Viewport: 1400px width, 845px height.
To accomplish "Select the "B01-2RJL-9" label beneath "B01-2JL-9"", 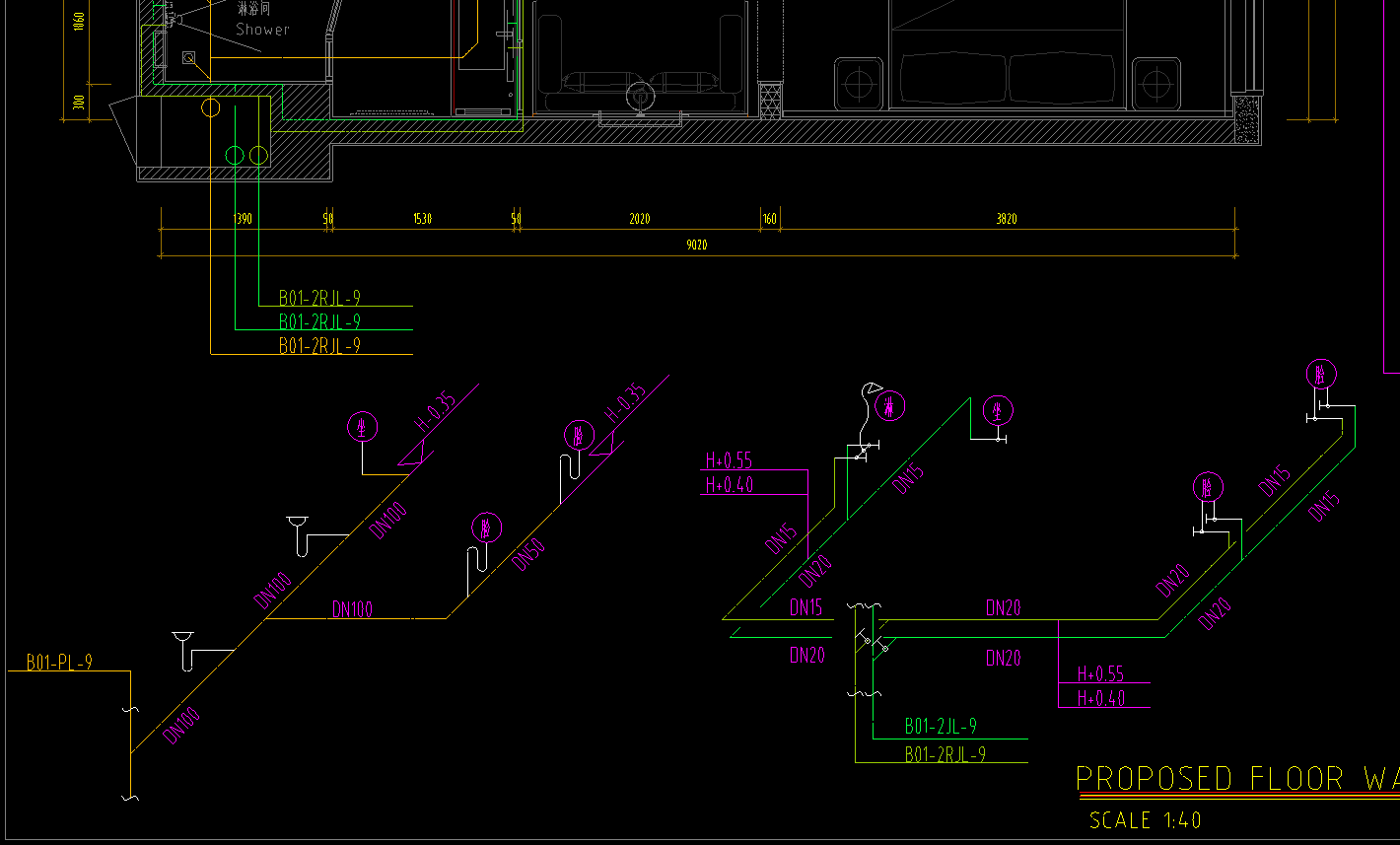I will click(x=945, y=754).
